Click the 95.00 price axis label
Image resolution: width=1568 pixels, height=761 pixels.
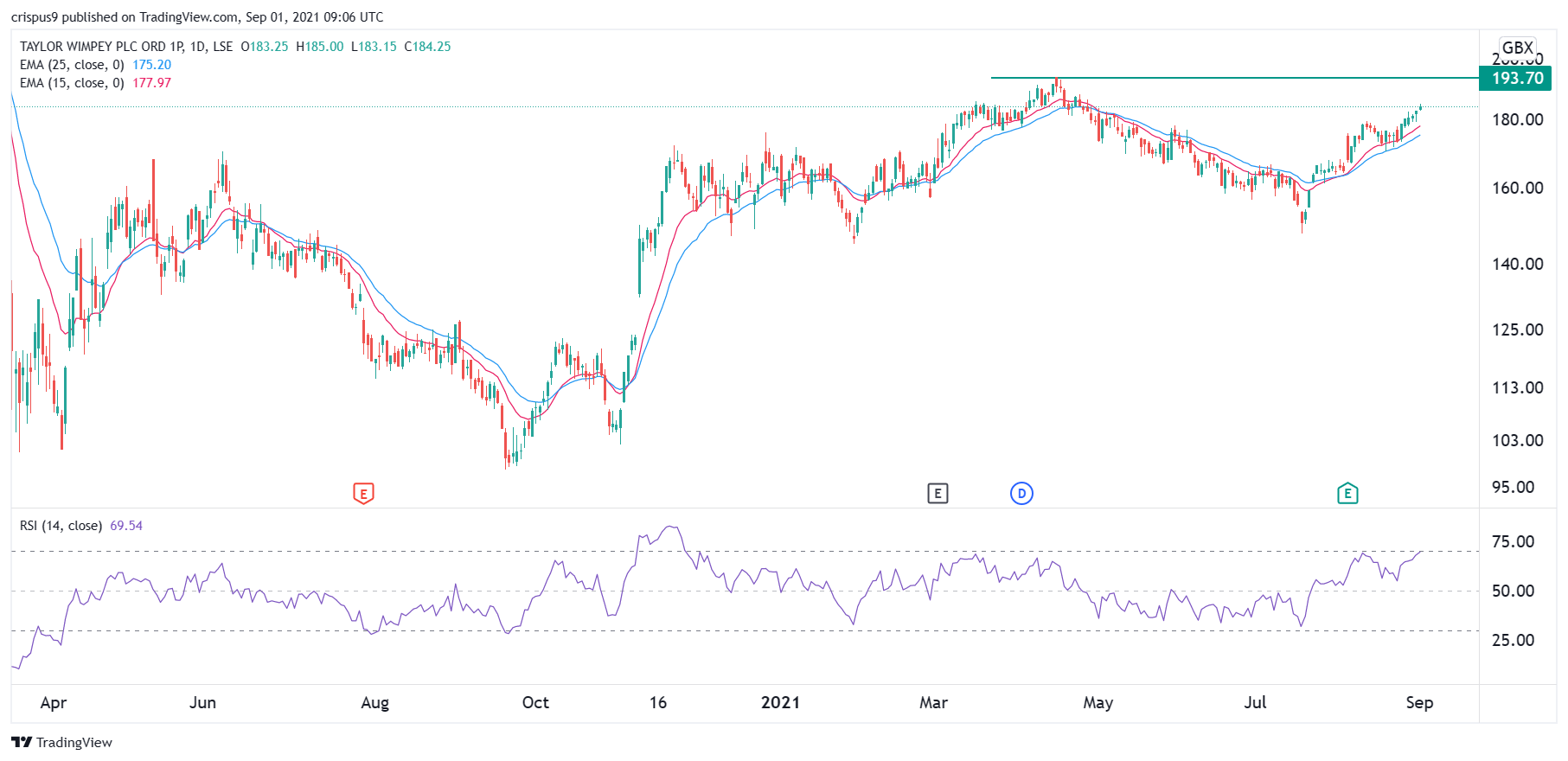pos(1514,487)
